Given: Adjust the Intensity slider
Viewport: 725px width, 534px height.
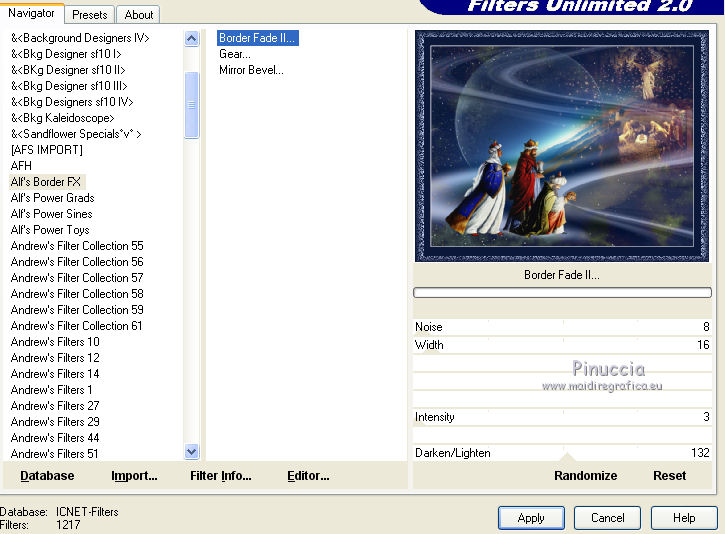Looking at the screenshot, I should click(x=562, y=417).
